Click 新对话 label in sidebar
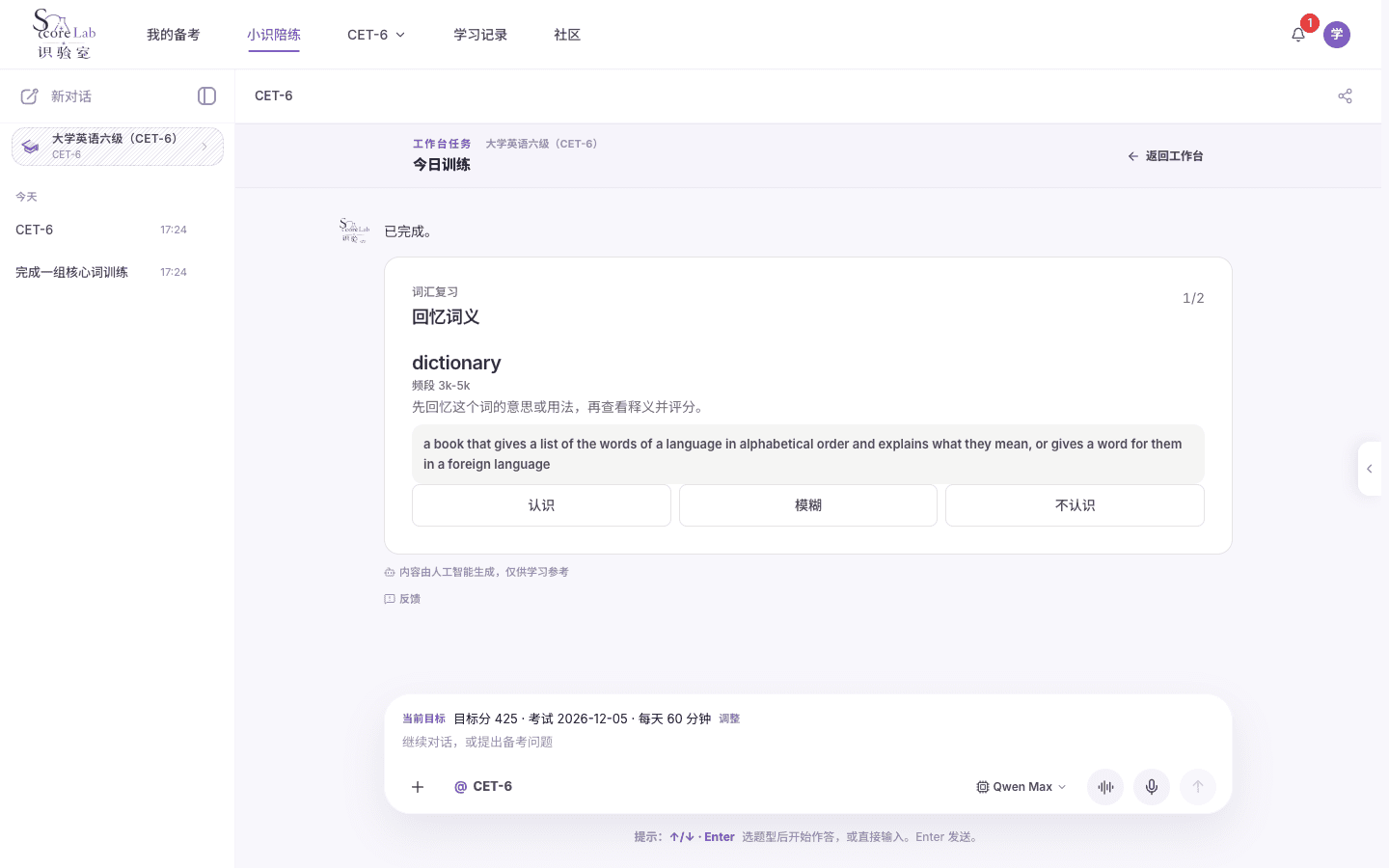 (71, 96)
